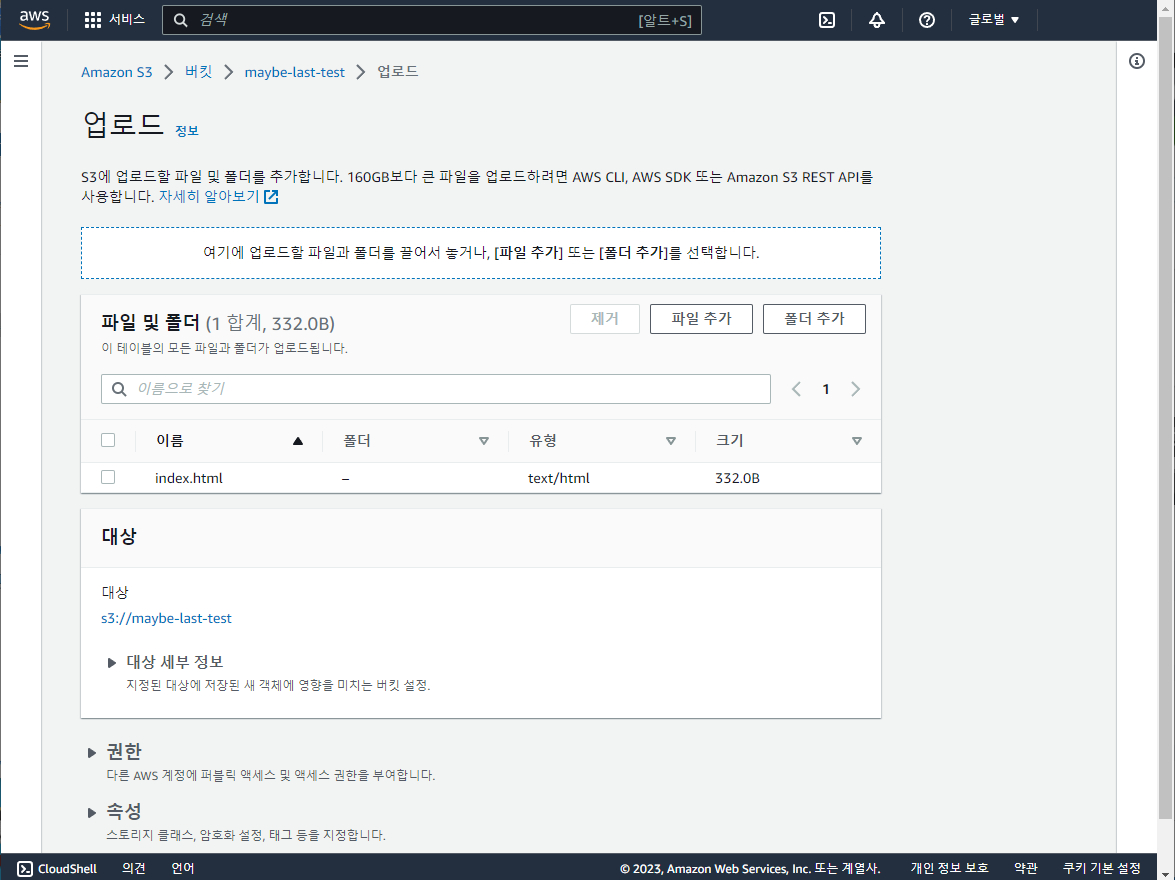Image resolution: width=1175 pixels, height=880 pixels.
Task: Click the 제거 button
Action: pos(605,319)
